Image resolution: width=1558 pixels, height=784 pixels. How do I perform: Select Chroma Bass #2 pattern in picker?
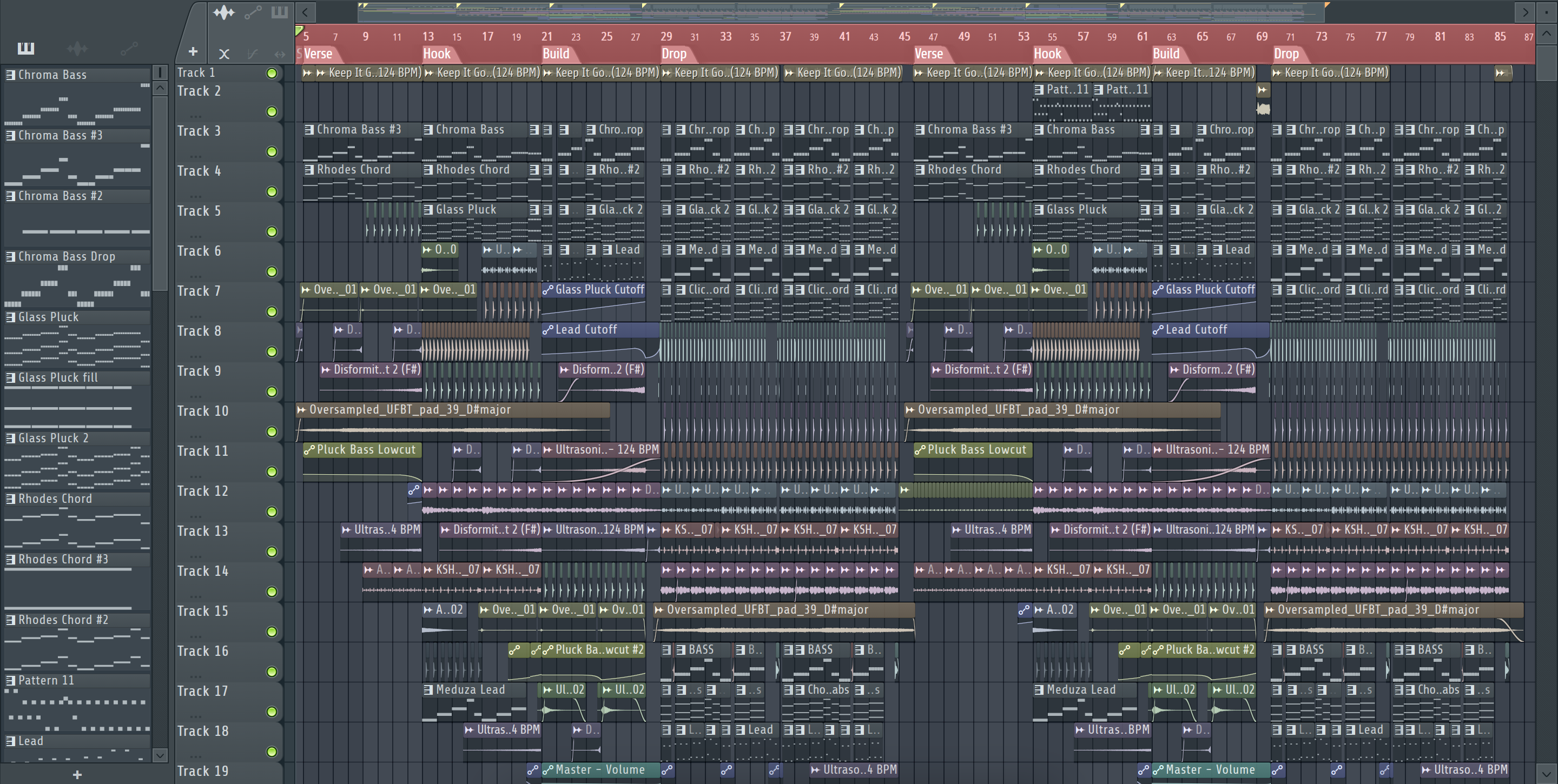tap(77, 196)
